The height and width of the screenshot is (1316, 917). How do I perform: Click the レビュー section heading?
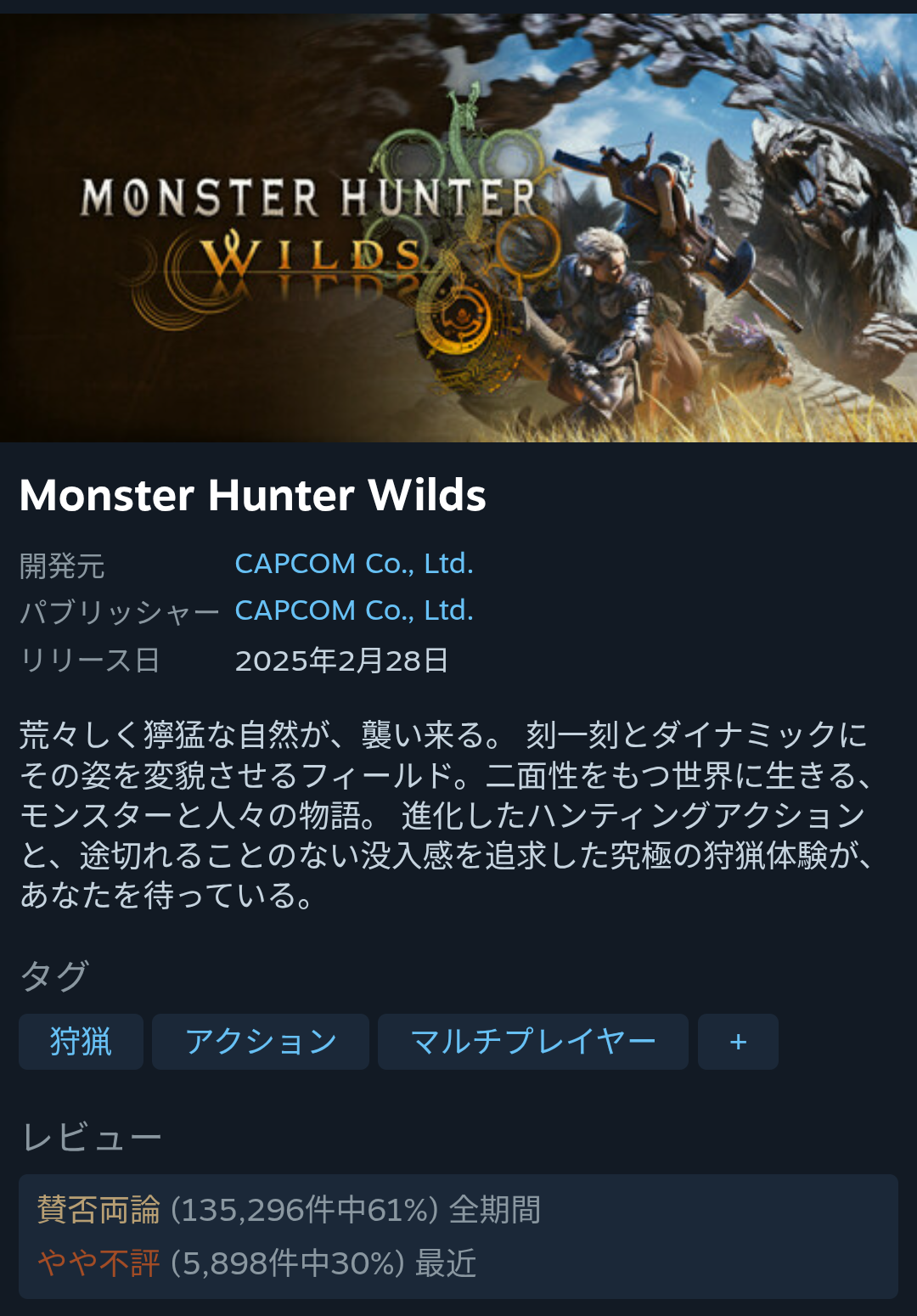pyautogui.click(x=92, y=1138)
